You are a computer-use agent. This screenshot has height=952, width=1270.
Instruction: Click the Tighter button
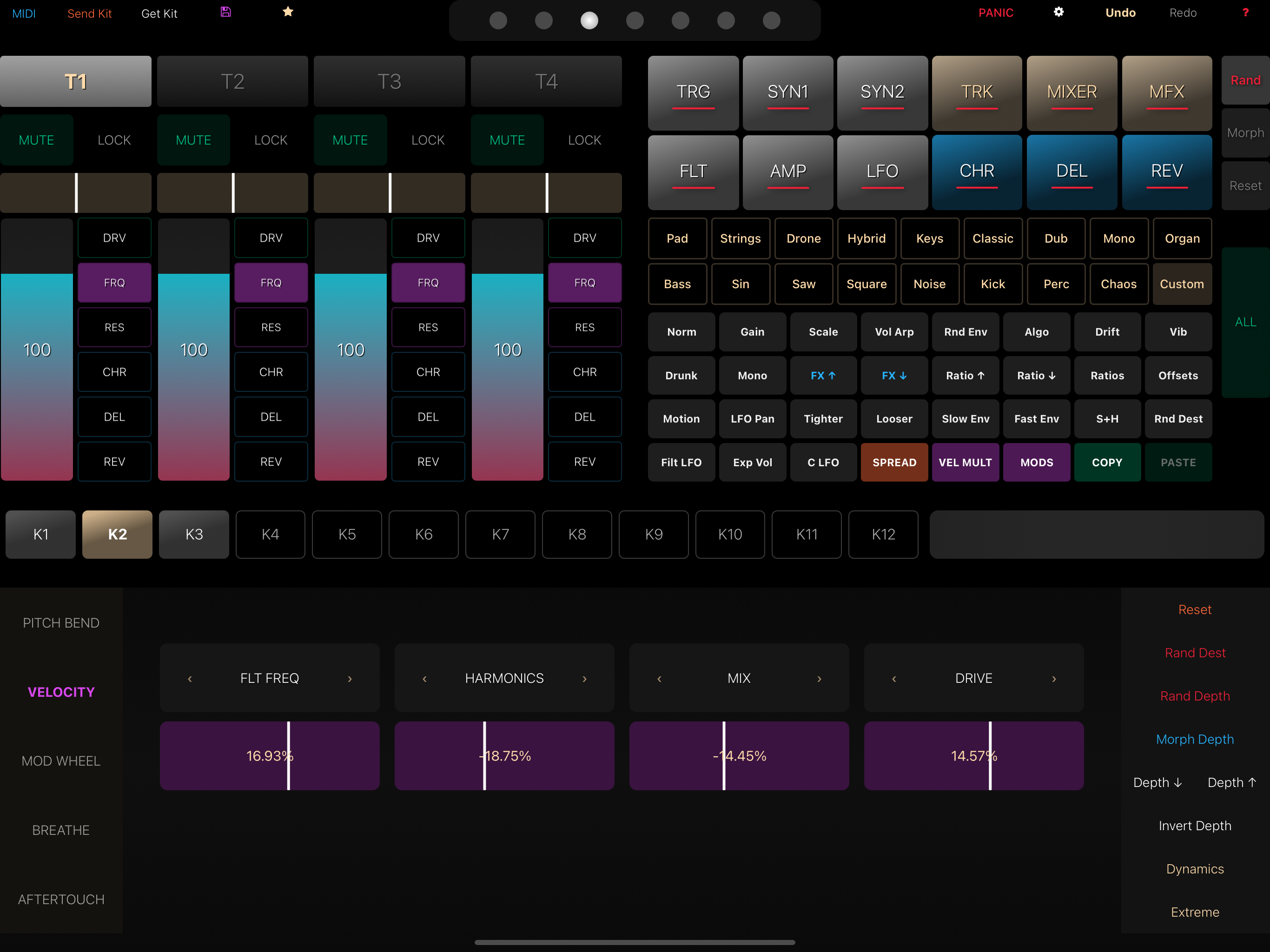[x=823, y=418]
